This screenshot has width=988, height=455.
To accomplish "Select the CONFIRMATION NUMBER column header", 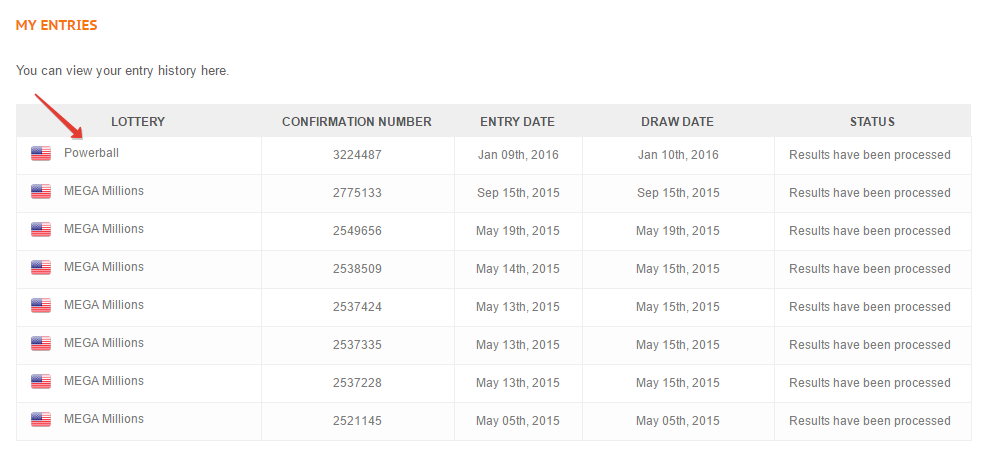I will 357,122.
